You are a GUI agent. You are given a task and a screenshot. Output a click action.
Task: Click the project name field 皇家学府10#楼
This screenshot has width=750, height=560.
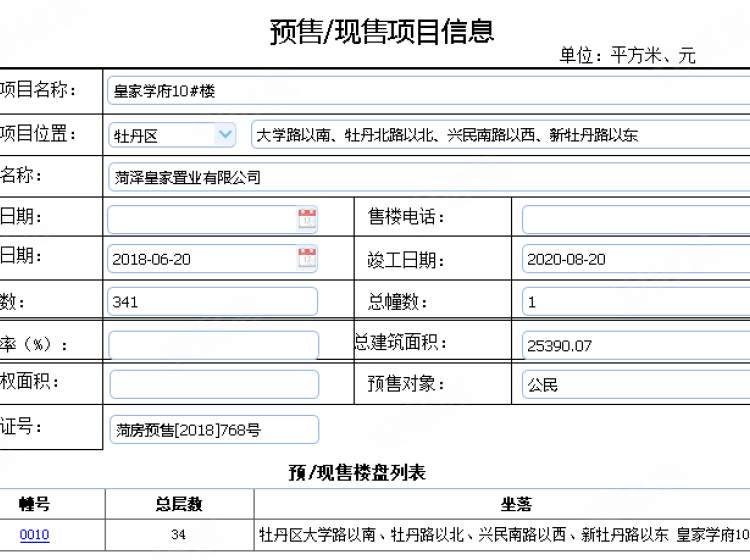(x=428, y=91)
